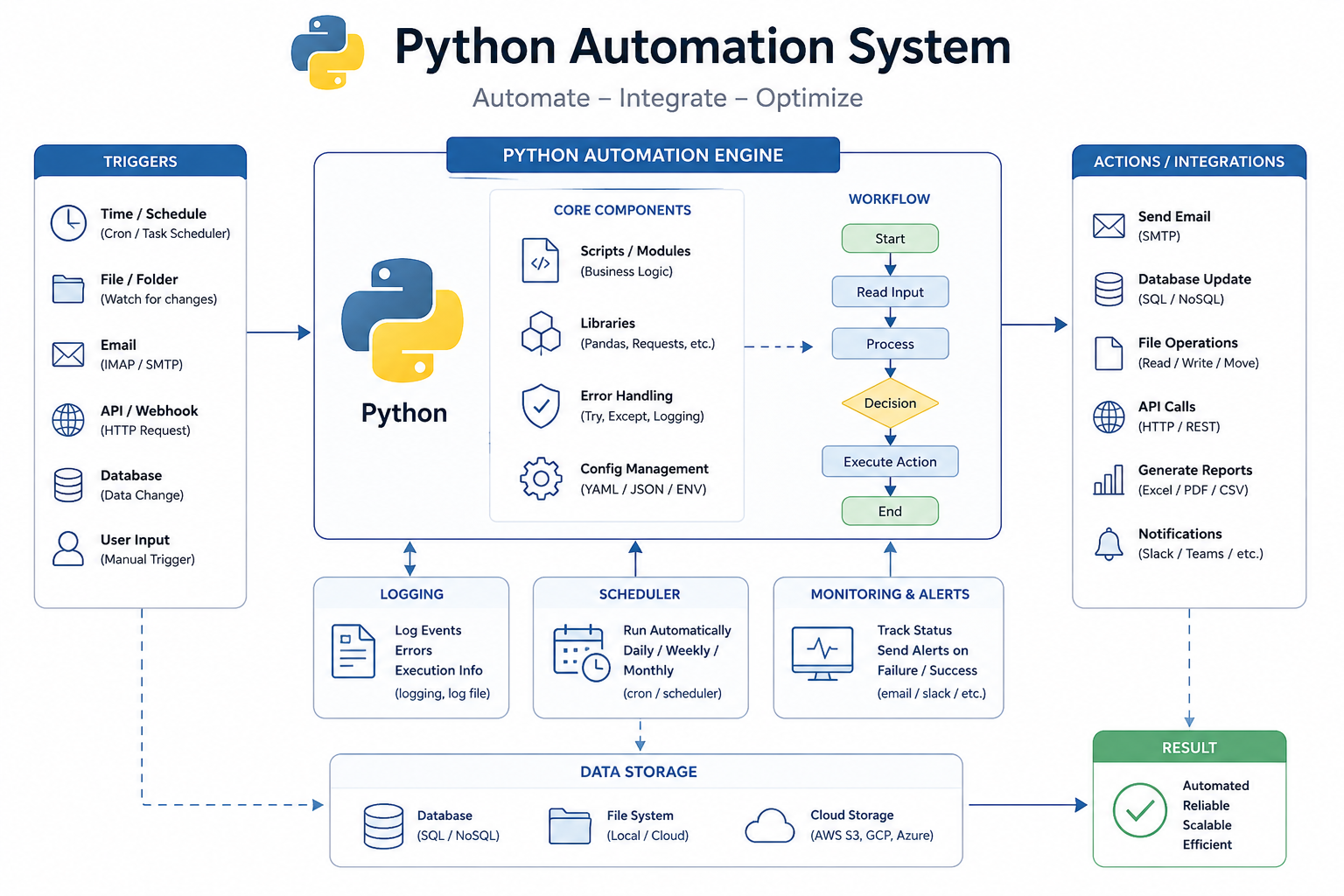Viewport: 1344px width, 896px height.
Task: Select the '(YAML / JSON / ENV)' text
Action: pyautogui.click(x=643, y=489)
